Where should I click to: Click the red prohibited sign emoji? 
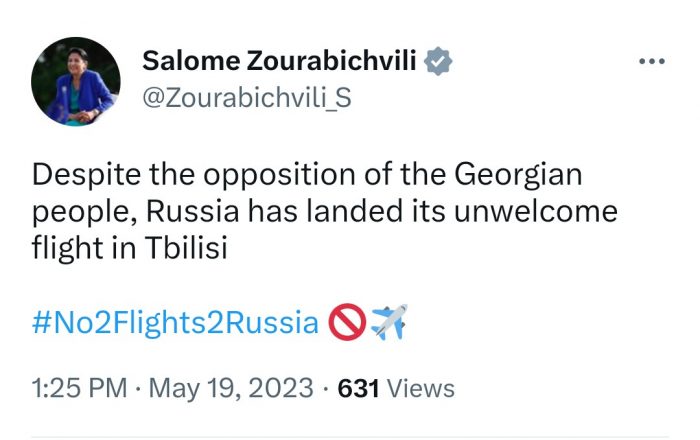click(346, 322)
